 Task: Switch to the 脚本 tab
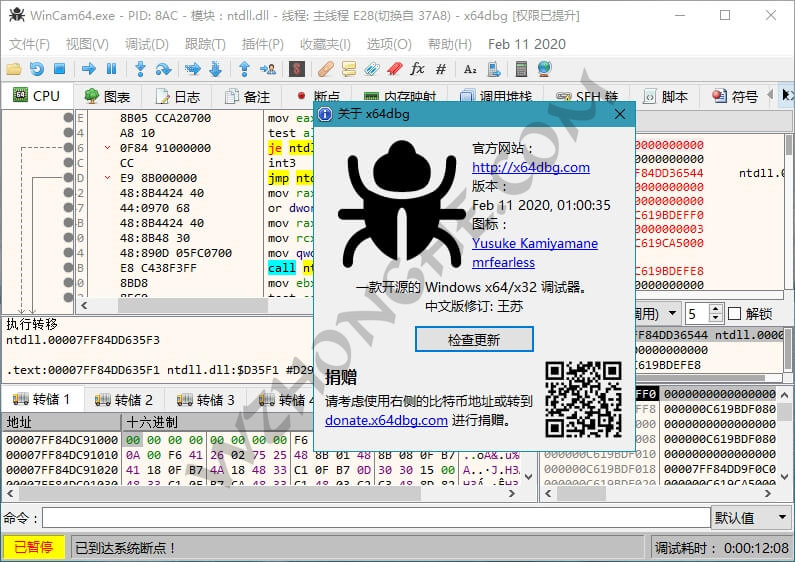coord(666,96)
